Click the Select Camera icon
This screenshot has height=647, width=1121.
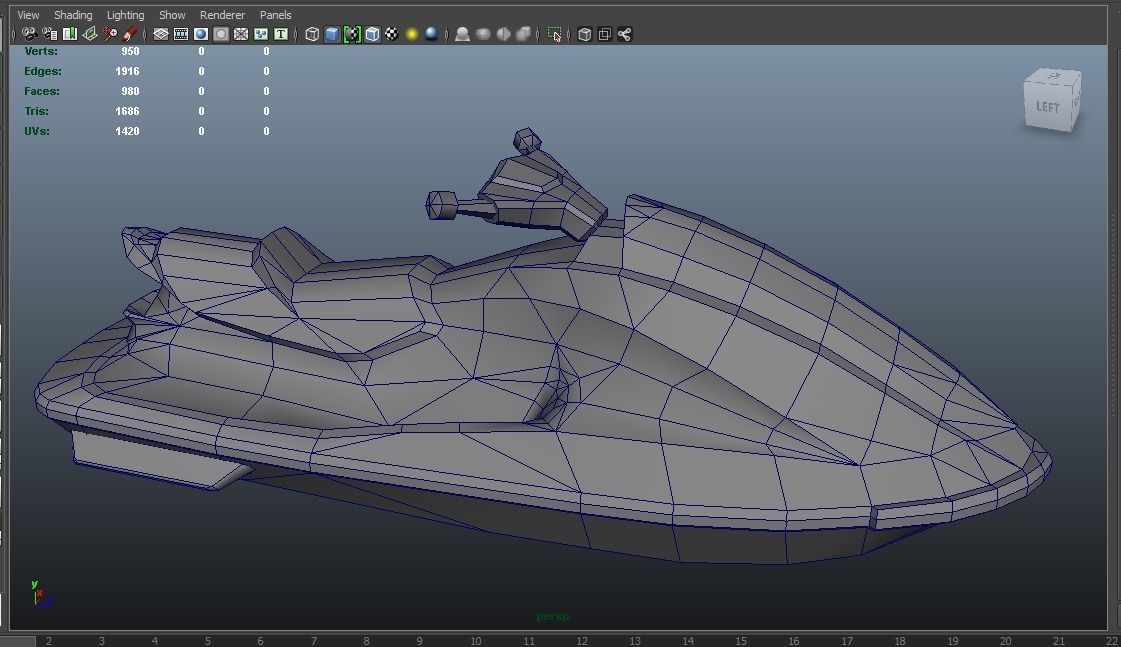[29, 34]
